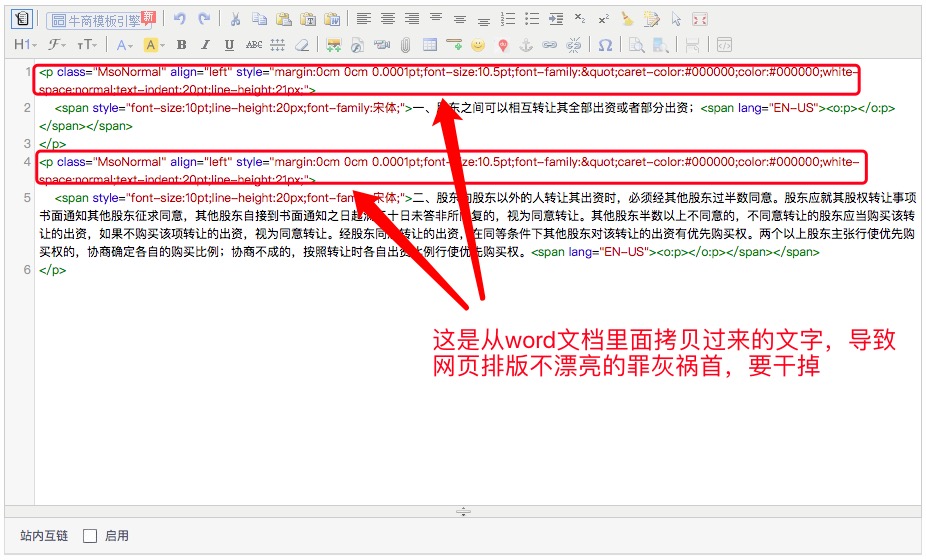The width and height of the screenshot is (926, 560).
Task: Attach a file with paperclip icon
Action: [x=405, y=45]
